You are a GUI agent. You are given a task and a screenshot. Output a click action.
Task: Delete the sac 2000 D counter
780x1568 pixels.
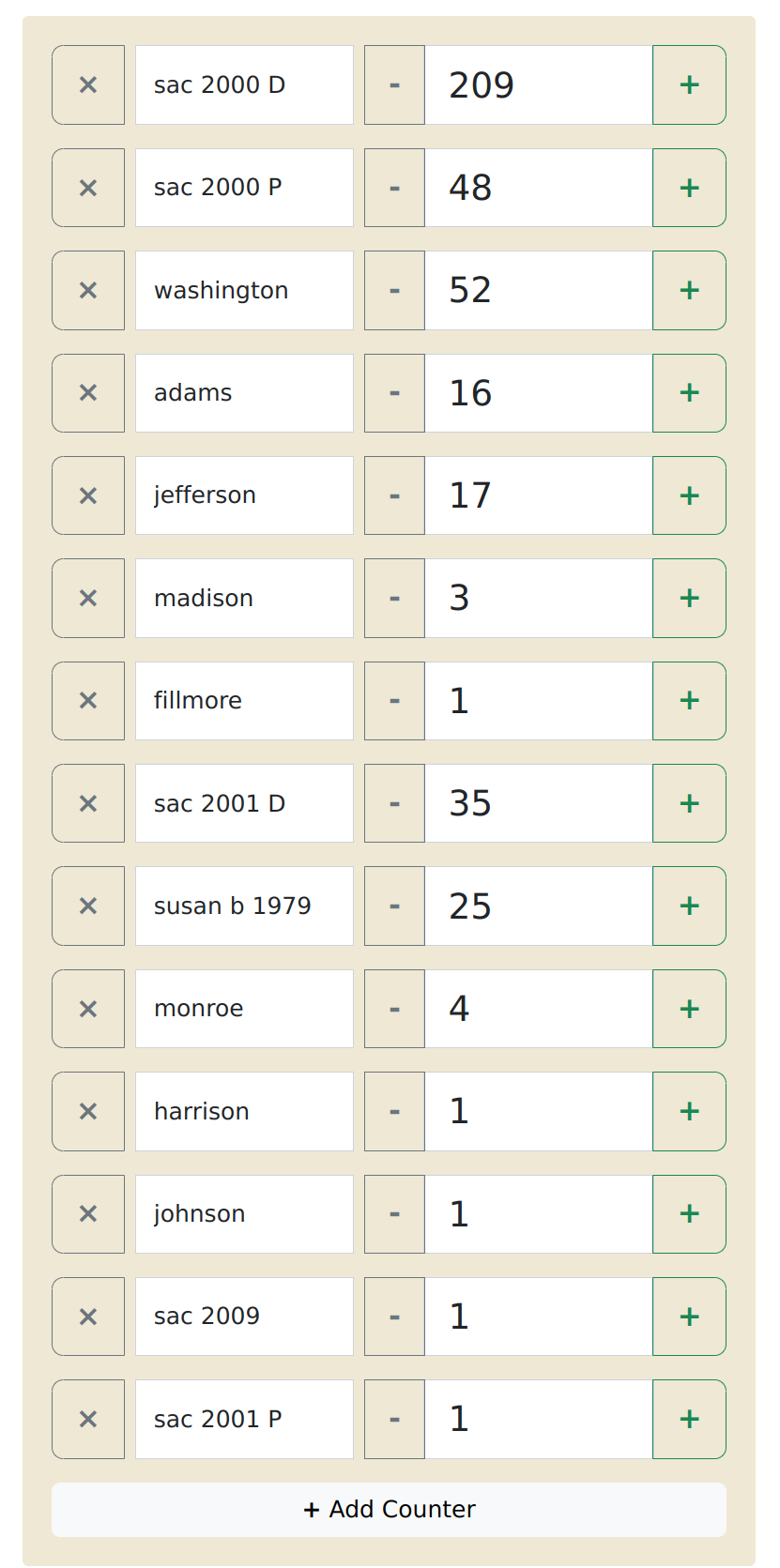click(x=88, y=84)
